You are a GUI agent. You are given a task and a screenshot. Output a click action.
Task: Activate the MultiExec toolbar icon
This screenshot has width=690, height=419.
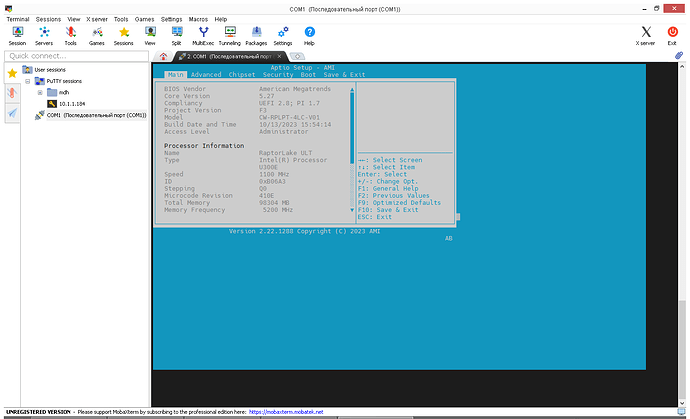(203, 36)
